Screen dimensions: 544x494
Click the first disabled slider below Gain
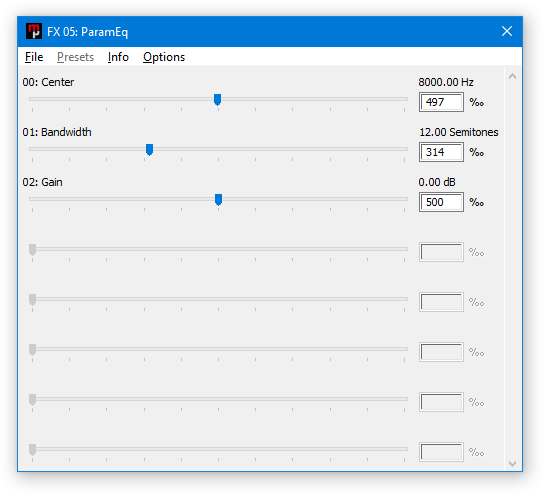(219, 249)
